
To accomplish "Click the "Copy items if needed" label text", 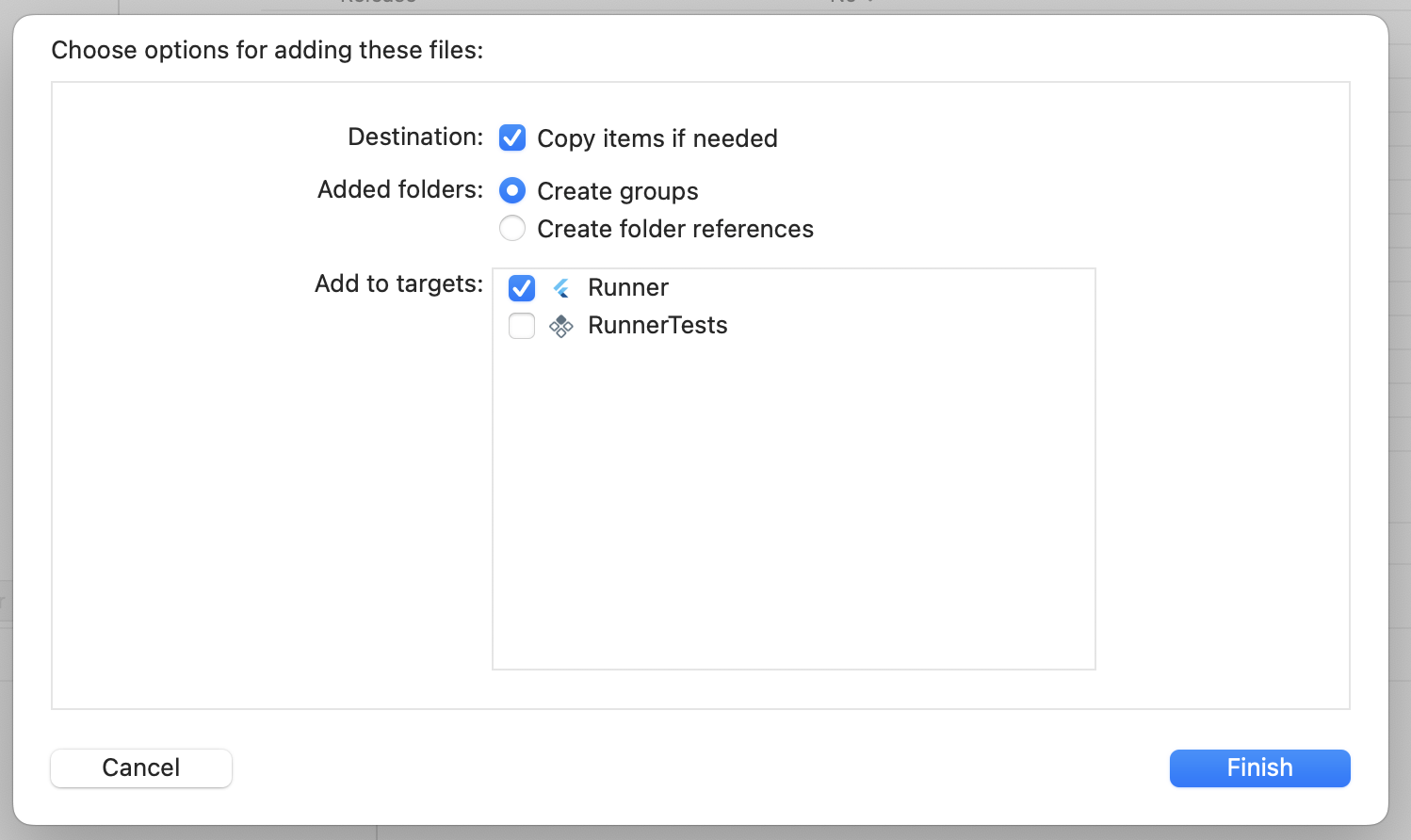I will pyautogui.click(x=657, y=138).
